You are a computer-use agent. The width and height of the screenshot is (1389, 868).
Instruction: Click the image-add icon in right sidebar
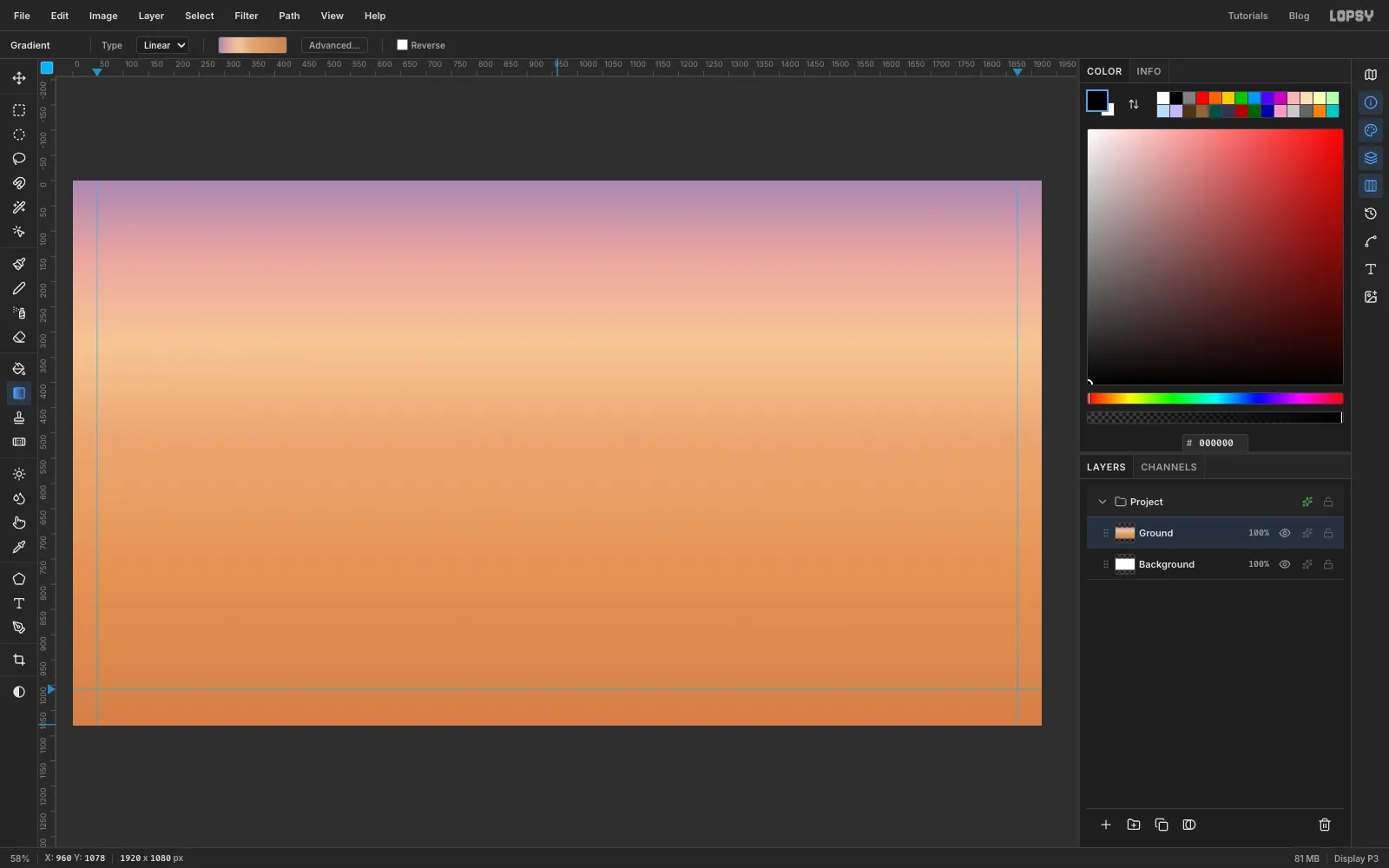1371,297
